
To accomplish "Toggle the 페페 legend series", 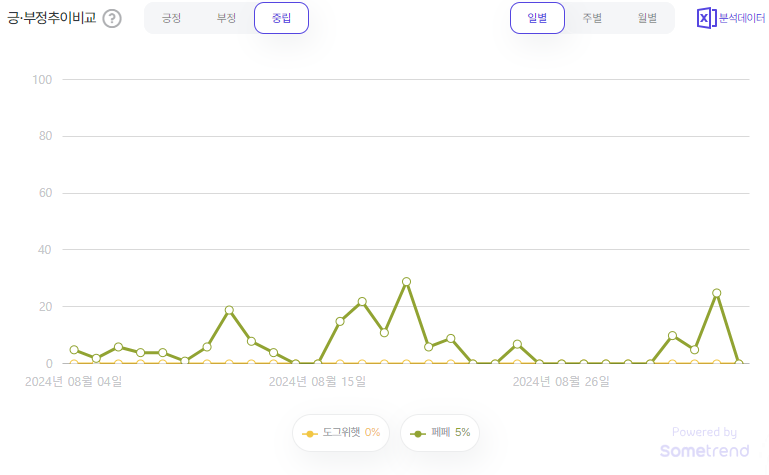I will click(x=439, y=432).
